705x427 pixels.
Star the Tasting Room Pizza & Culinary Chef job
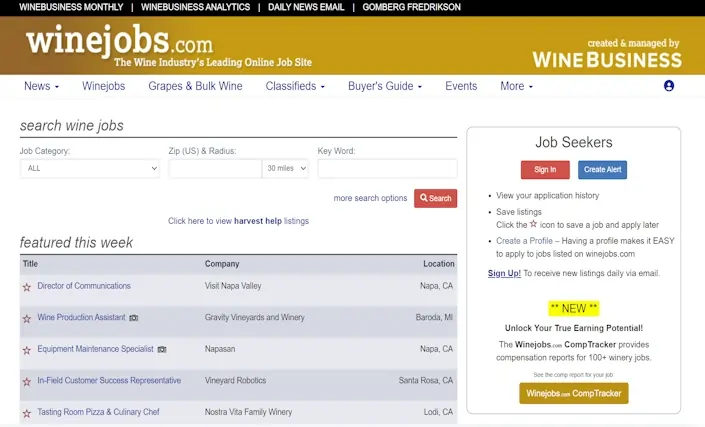pyautogui.click(x=27, y=413)
